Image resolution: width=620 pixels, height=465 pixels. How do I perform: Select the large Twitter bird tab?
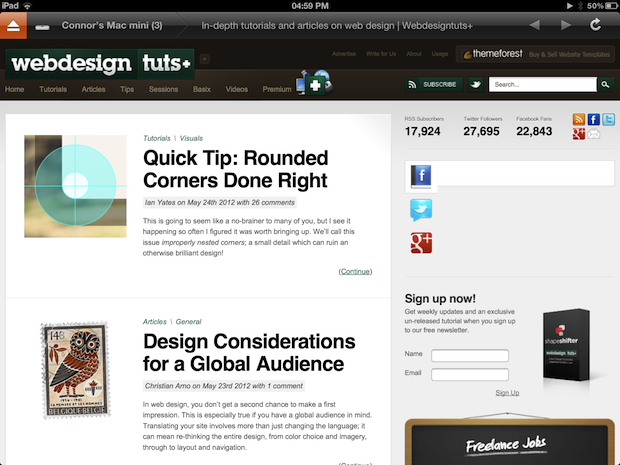[x=421, y=210]
